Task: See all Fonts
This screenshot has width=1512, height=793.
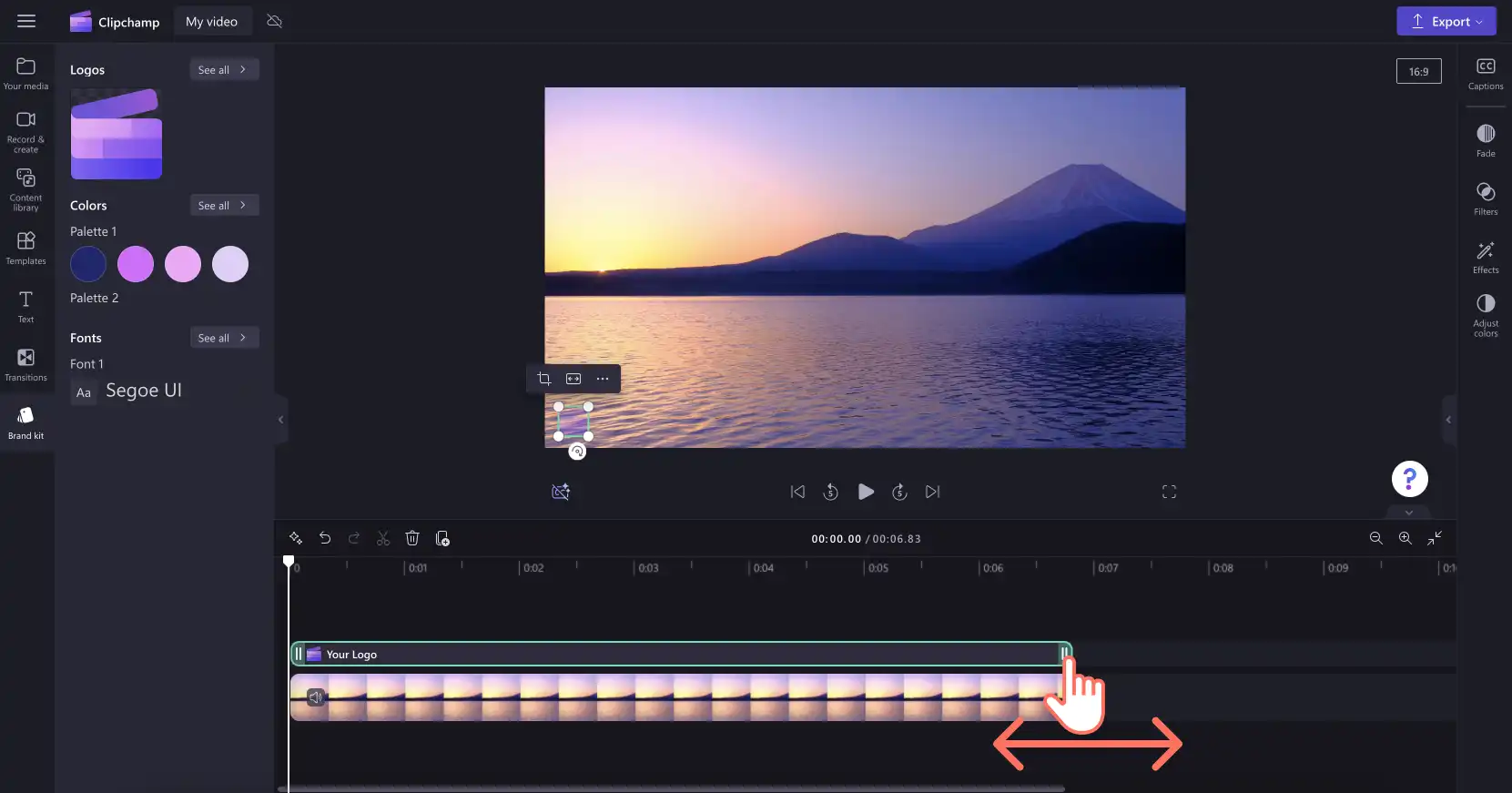Action: pyautogui.click(x=224, y=337)
